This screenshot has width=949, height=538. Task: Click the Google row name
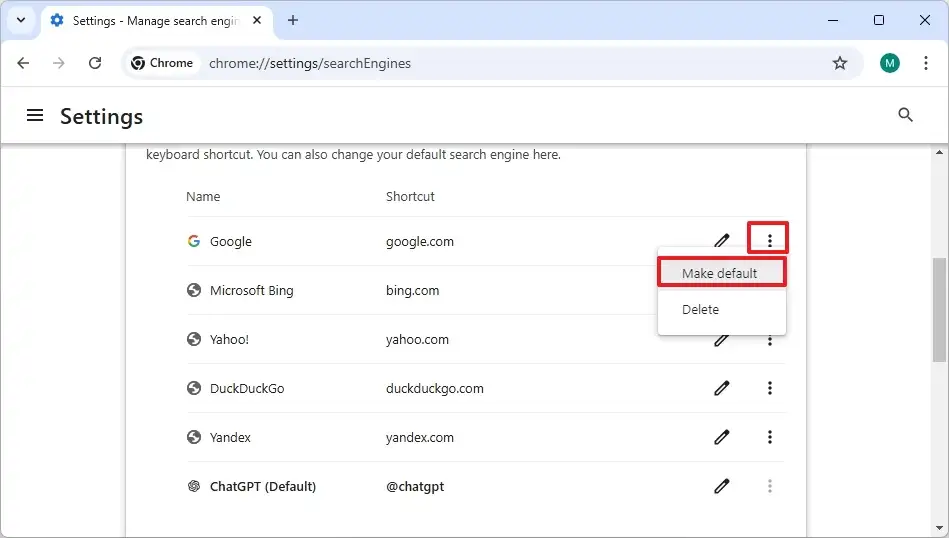pyautogui.click(x=231, y=241)
